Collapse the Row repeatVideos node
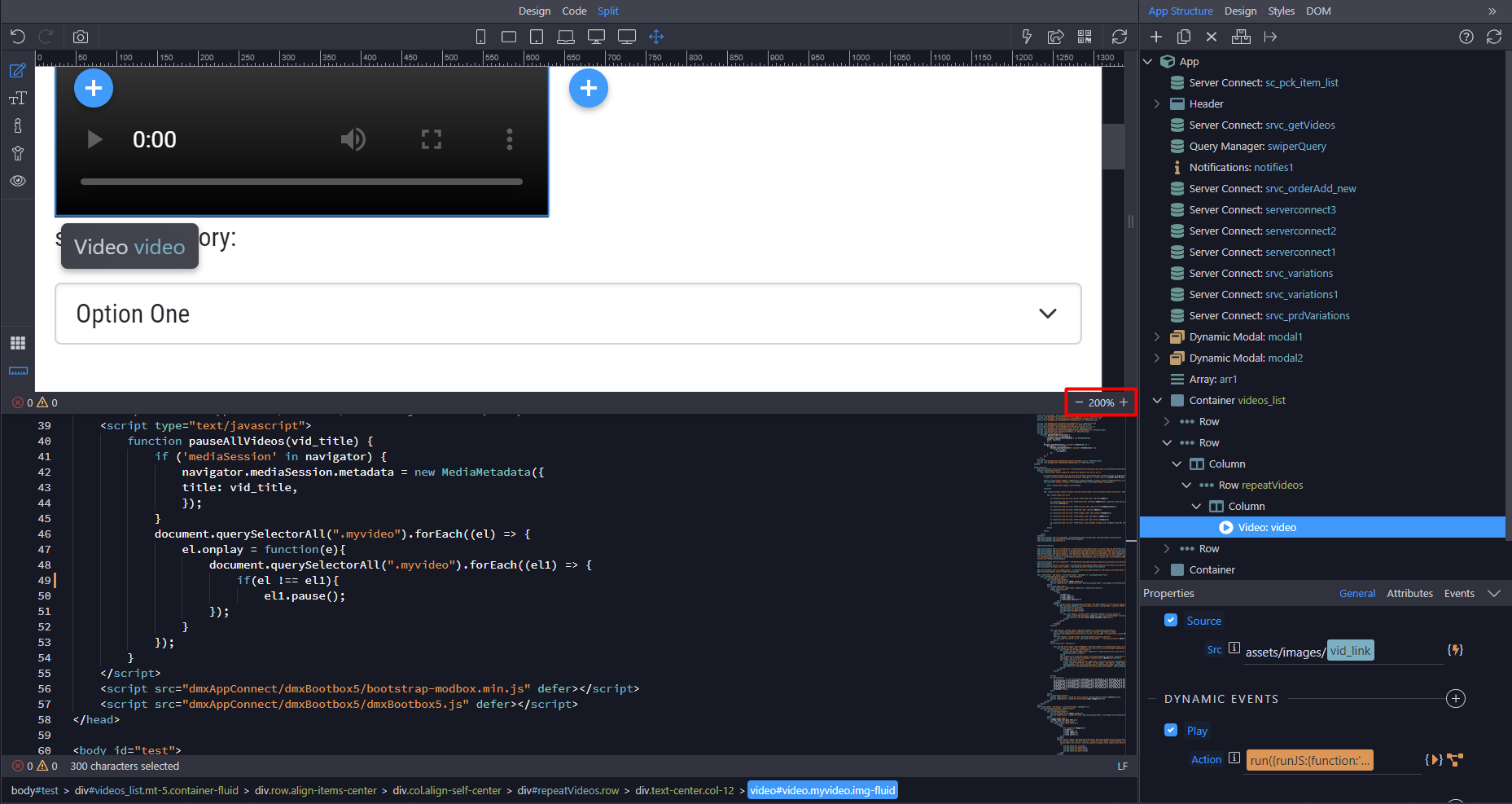 click(1186, 485)
